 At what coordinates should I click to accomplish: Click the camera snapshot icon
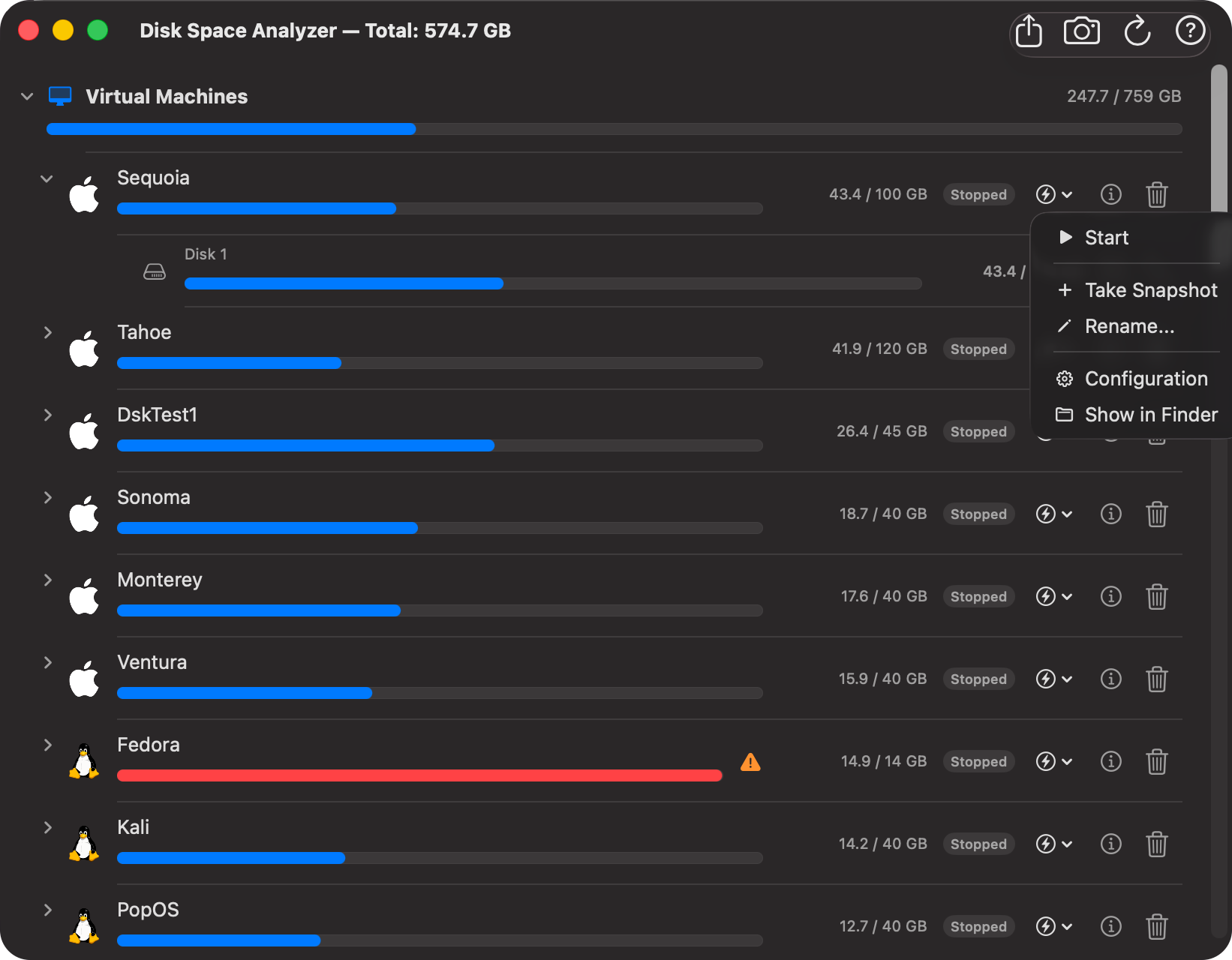(x=1081, y=31)
